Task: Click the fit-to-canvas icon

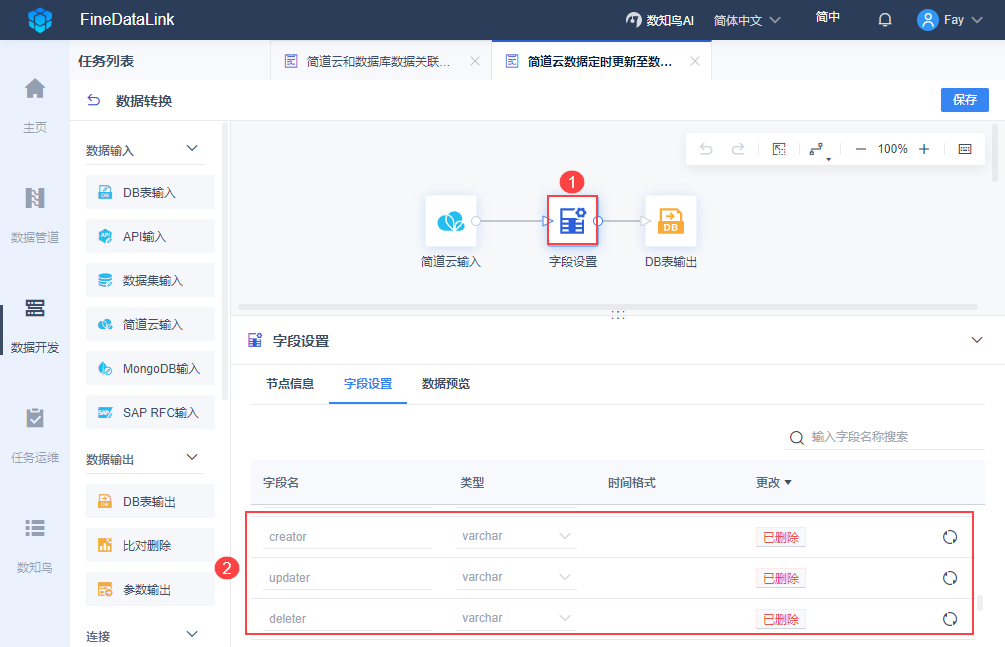Action: pos(779,149)
